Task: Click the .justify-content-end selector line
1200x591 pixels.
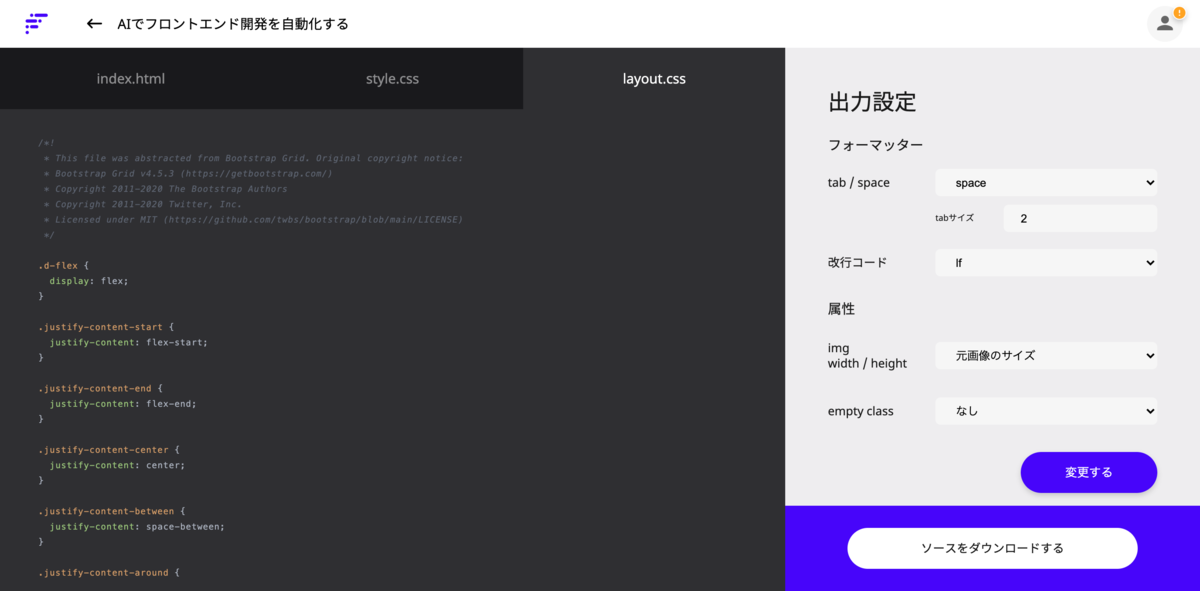Action: 100,388
